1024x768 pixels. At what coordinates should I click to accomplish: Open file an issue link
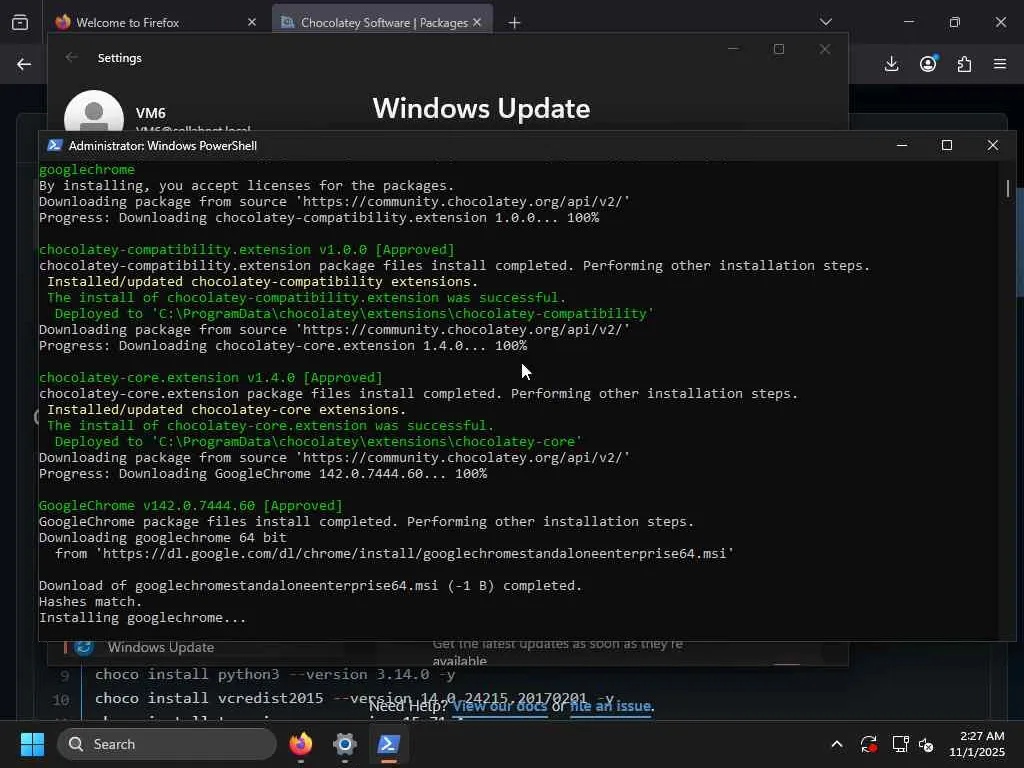click(x=610, y=706)
